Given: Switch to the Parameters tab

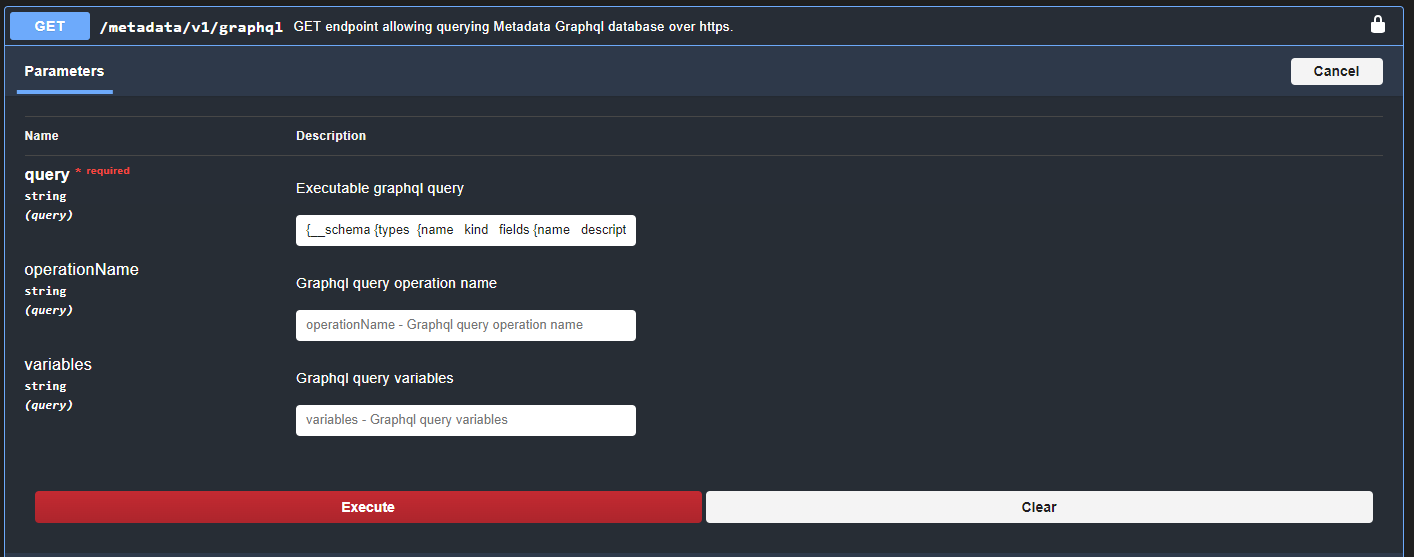Looking at the screenshot, I should [x=64, y=72].
